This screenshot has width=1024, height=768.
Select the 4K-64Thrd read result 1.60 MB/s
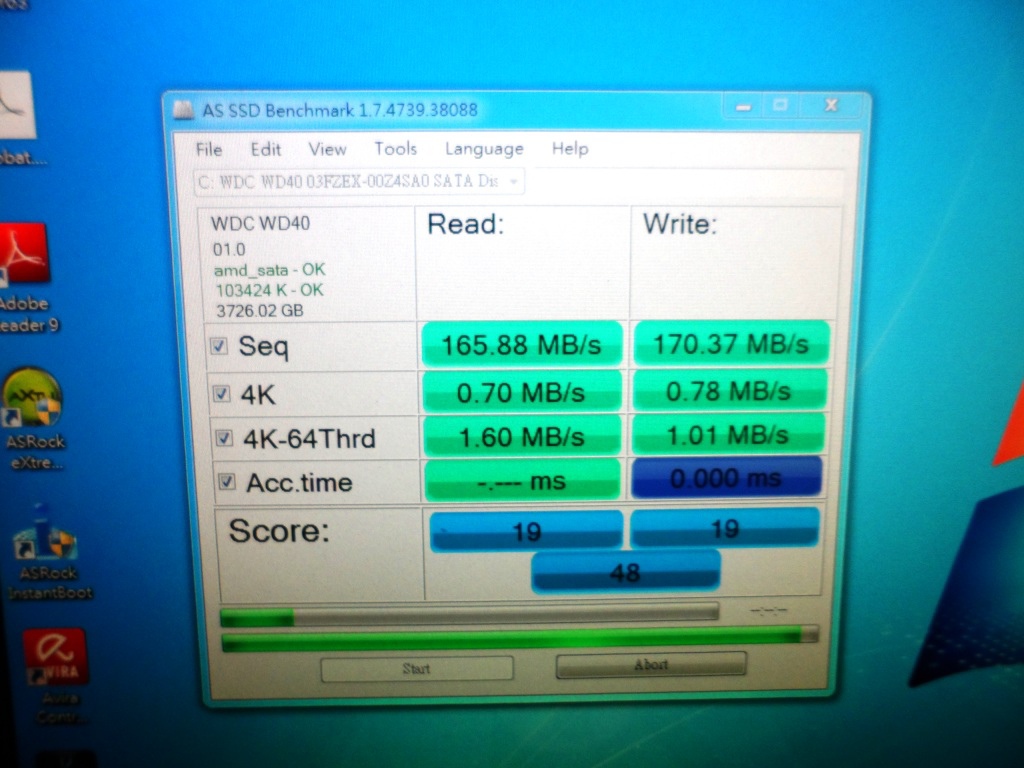(521, 436)
